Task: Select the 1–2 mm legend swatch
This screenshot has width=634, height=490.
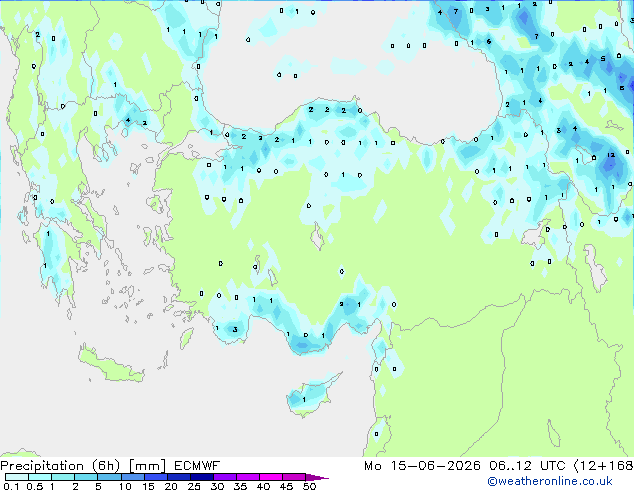Action: (63, 477)
